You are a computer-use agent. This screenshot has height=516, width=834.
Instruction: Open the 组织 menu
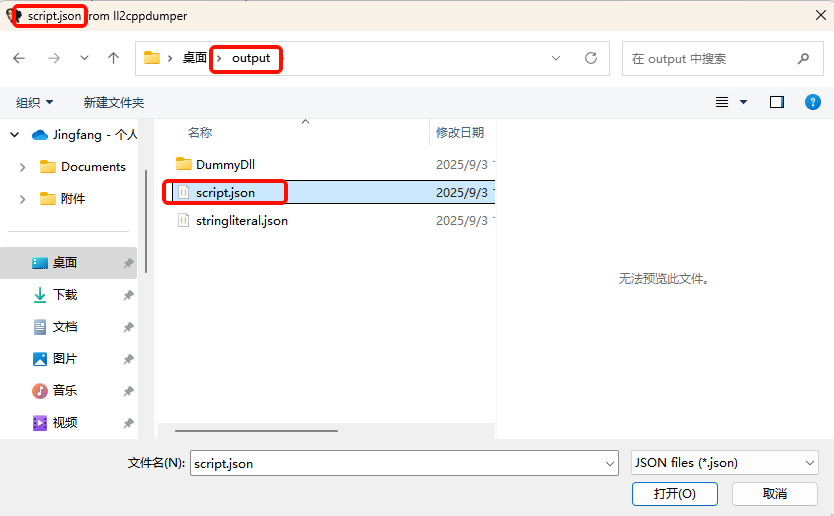34,102
